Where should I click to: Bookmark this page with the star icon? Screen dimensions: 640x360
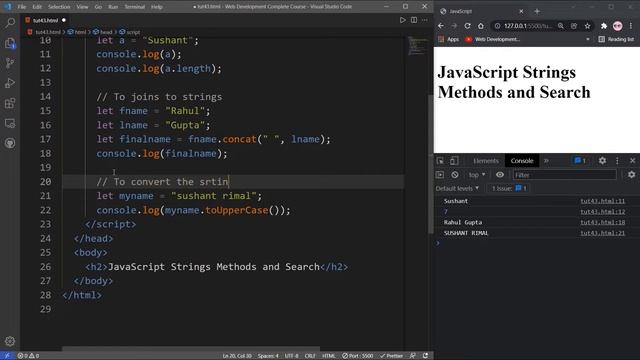point(587,26)
